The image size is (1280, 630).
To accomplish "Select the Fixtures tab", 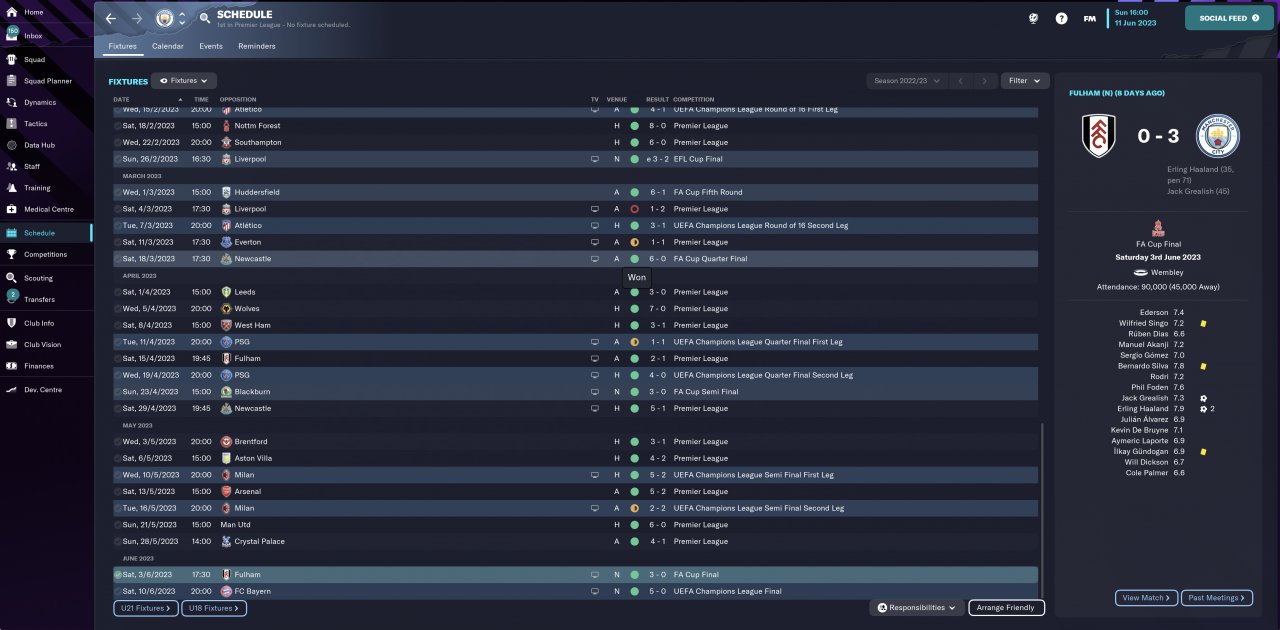I will pos(122,46).
